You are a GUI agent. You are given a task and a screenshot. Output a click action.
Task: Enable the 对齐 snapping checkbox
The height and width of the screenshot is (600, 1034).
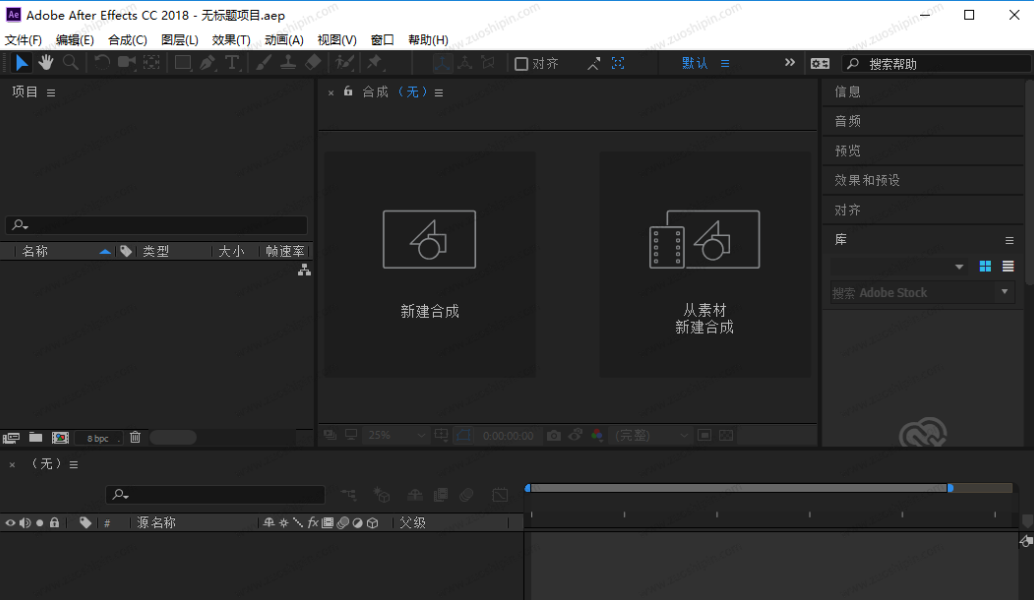pyautogui.click(x=521, y=63)
